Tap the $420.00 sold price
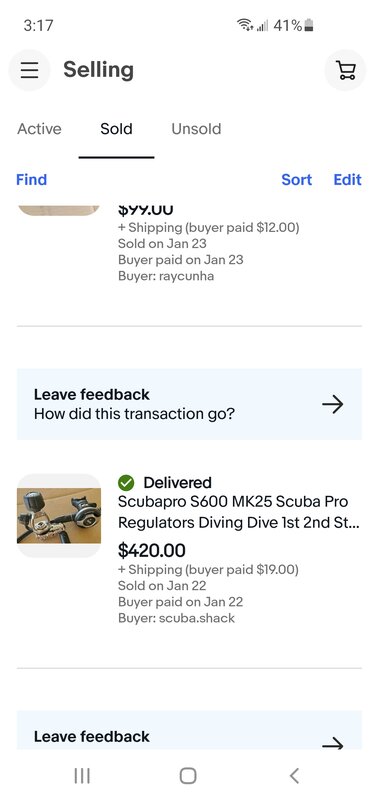 [x=151, y=551]
